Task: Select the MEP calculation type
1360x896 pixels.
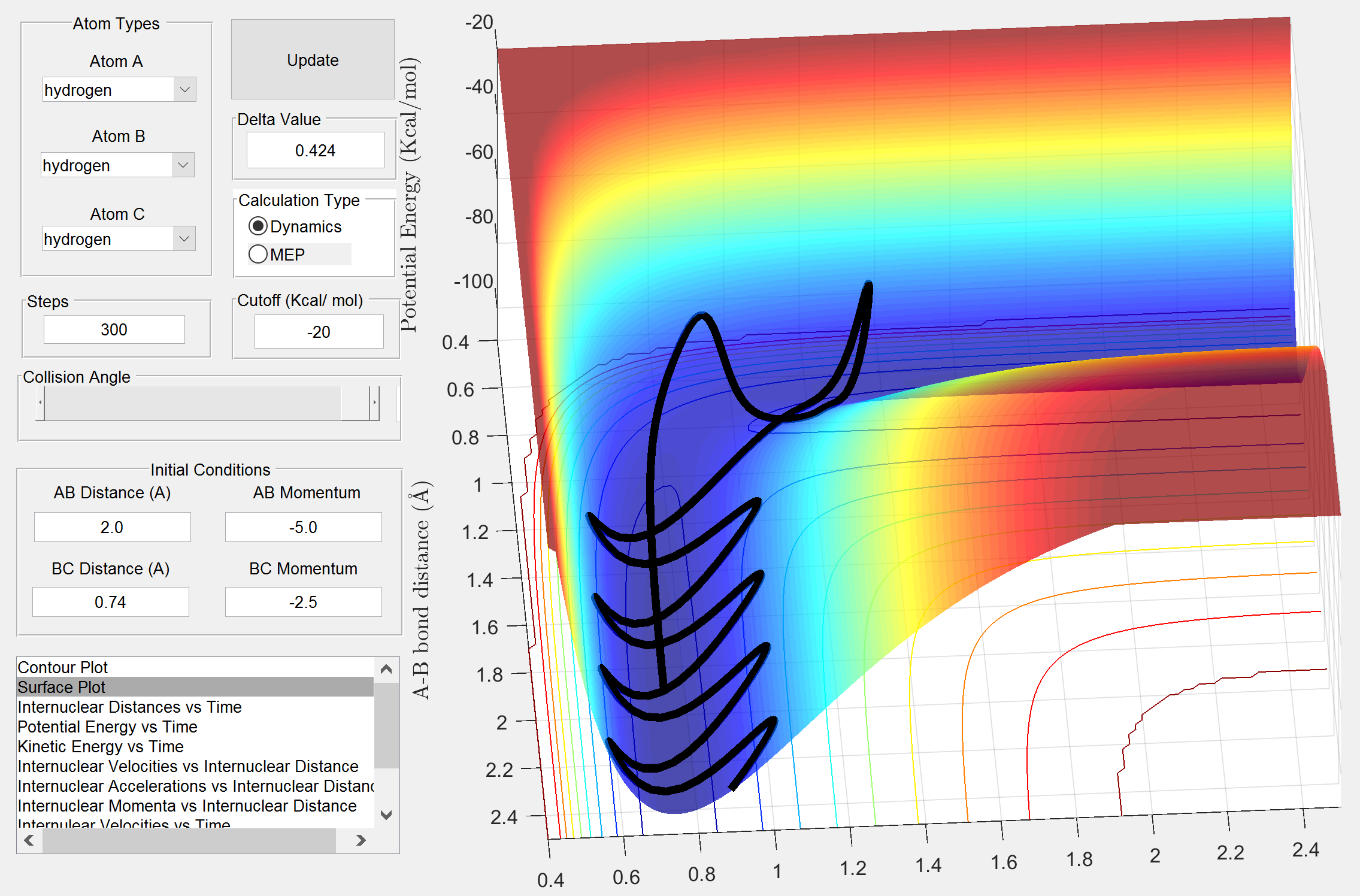Action: tap(258, 255)
